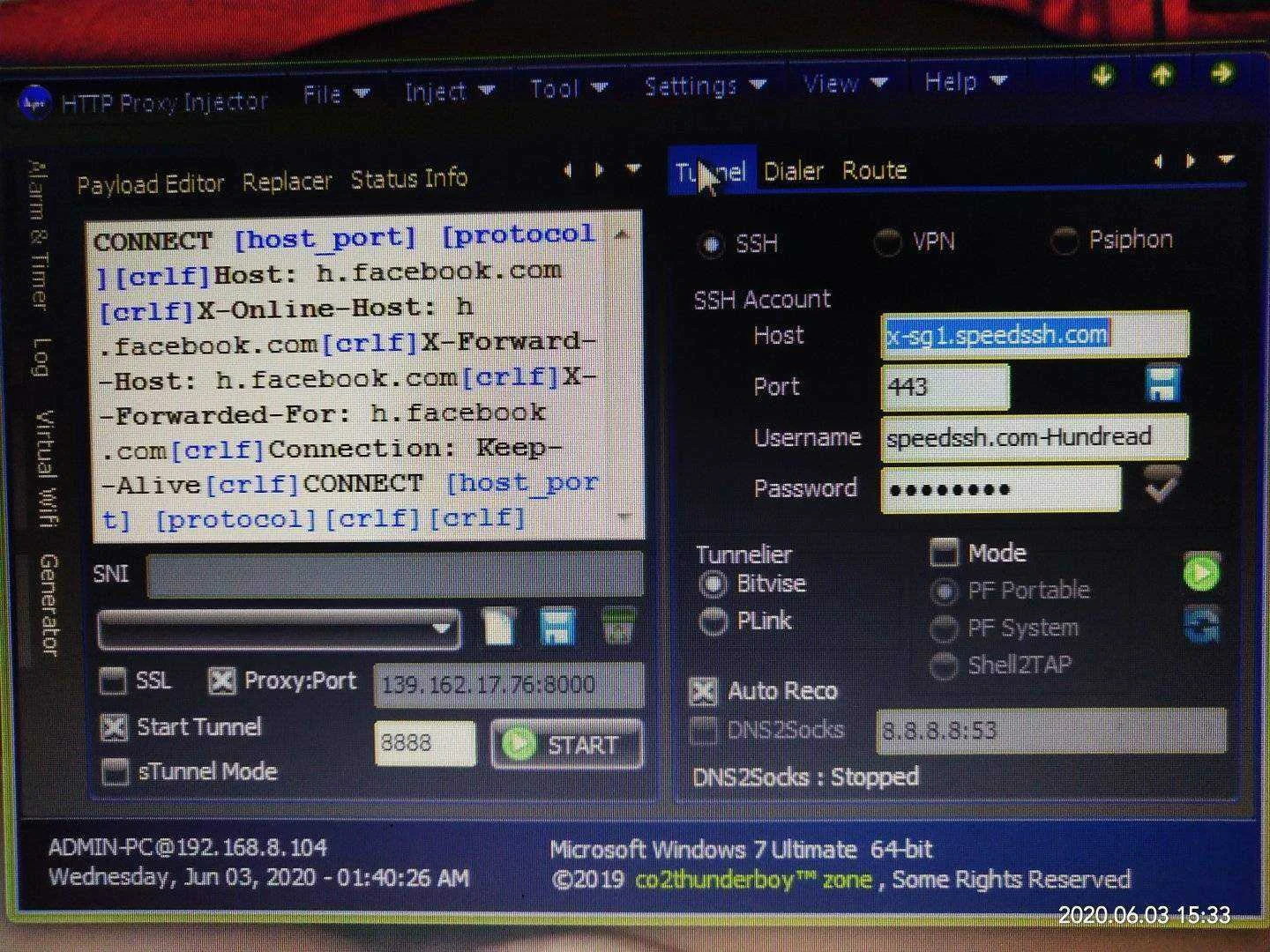Click the green delete payload icon
1270x952 pixels.
click(619, 626)
